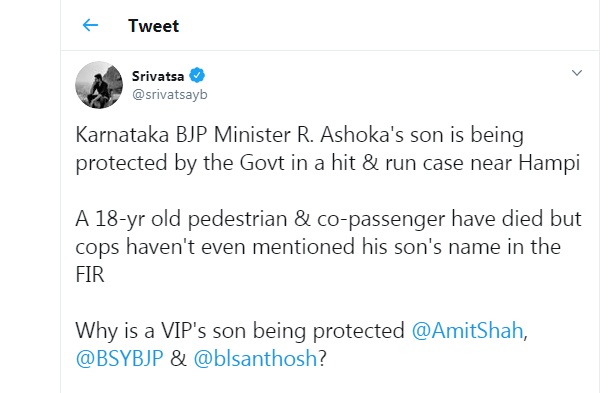Click the word FIR in the tweet
Image resolution: width=613 pixels, height=393 pixels.
pos(90,275)
